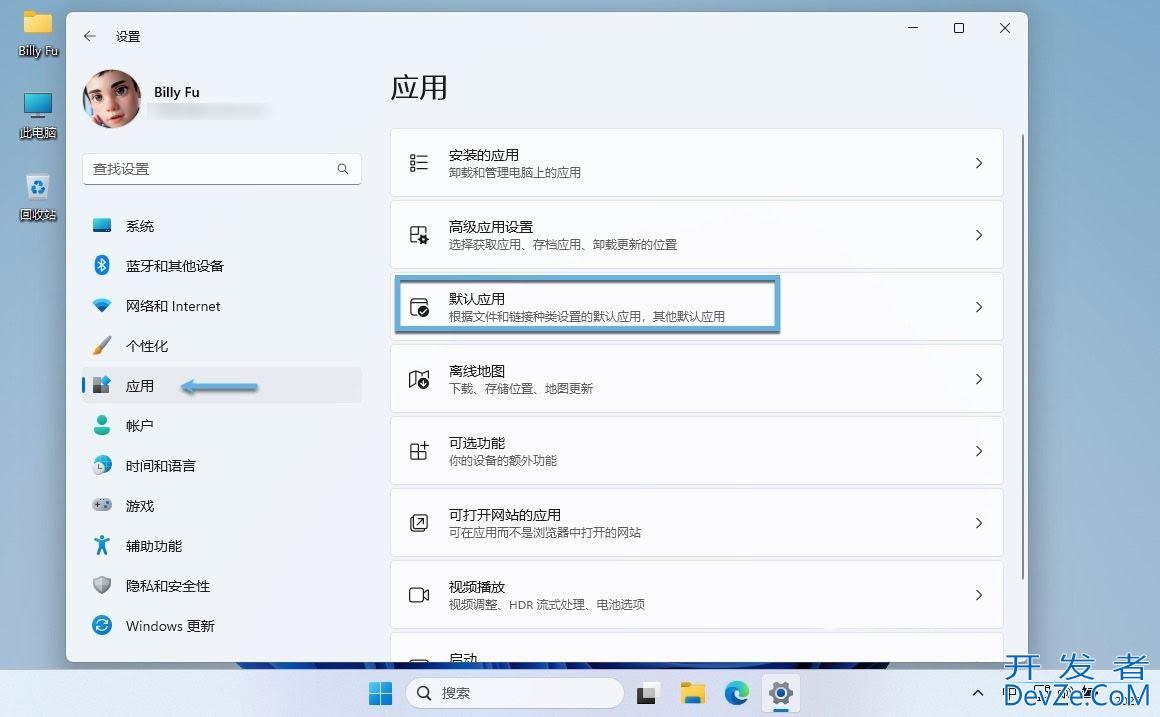Click chevron on 离线地图 row
This screenshot has width=1160, height=717.
979,379
